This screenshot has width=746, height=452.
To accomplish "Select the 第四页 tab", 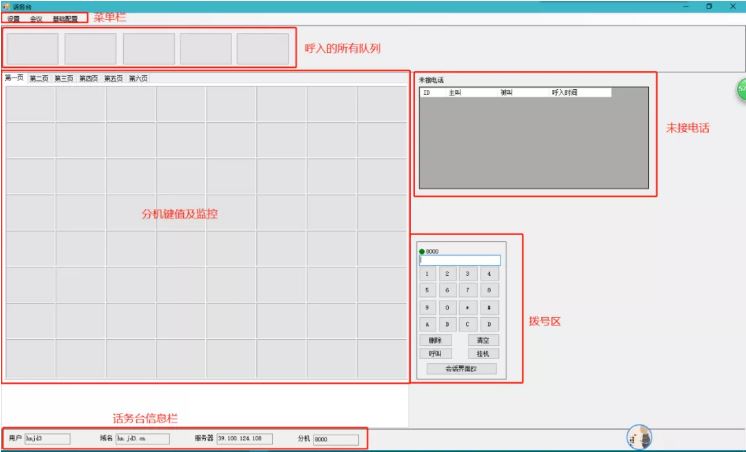I will pos(88,78).
